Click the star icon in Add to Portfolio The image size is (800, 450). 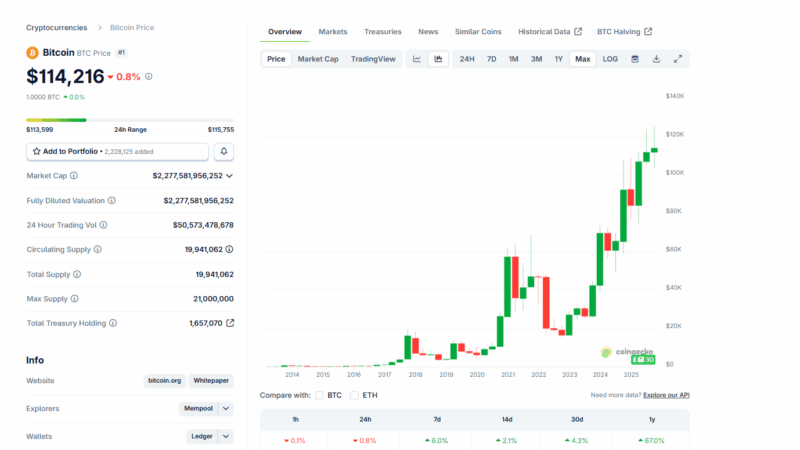coord(36,152)
